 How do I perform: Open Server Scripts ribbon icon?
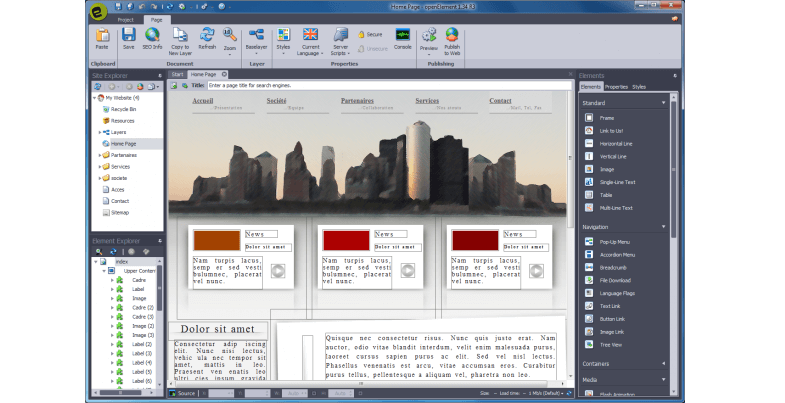[x=340, y=35]
